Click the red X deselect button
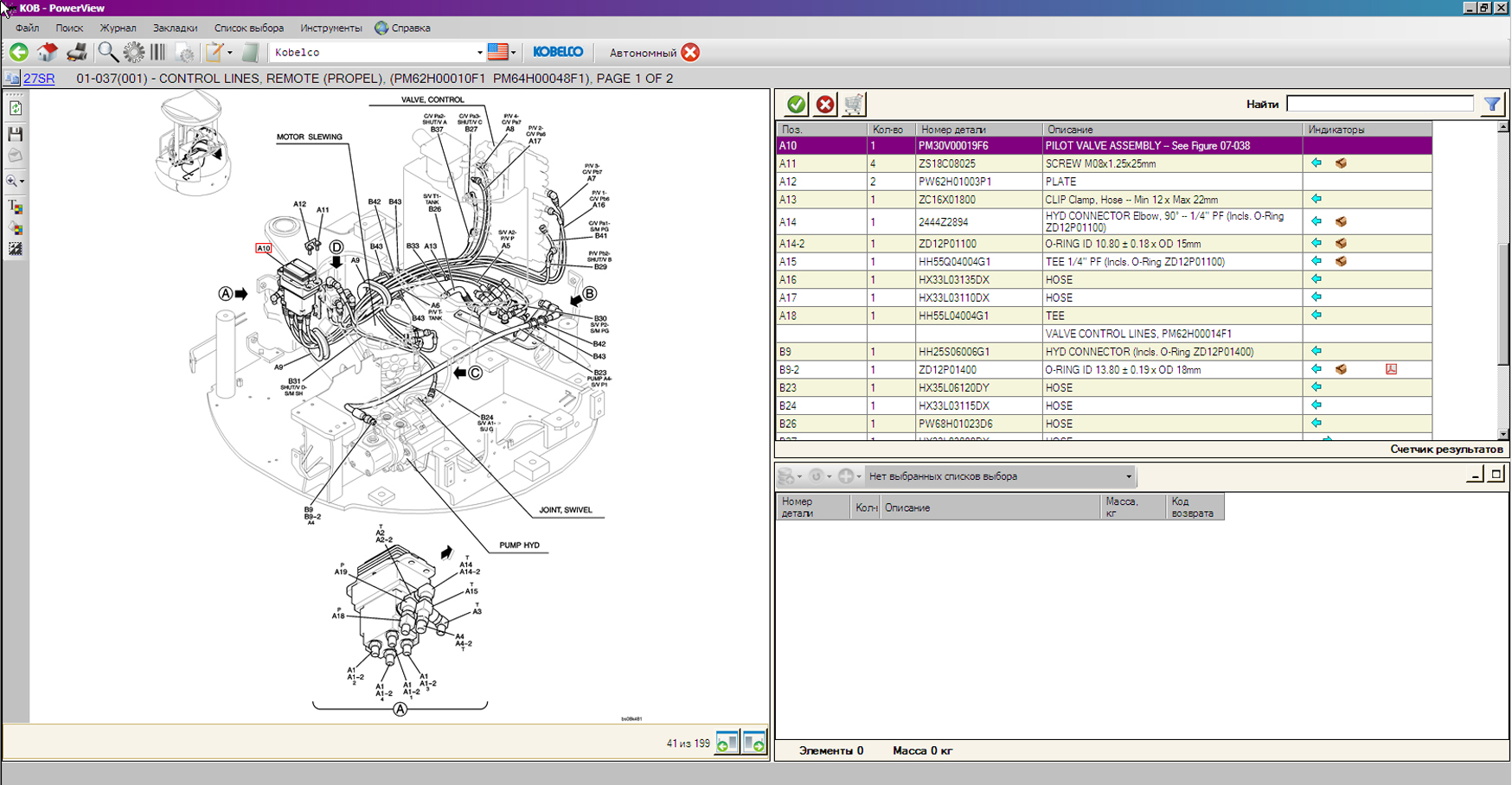 825,105
